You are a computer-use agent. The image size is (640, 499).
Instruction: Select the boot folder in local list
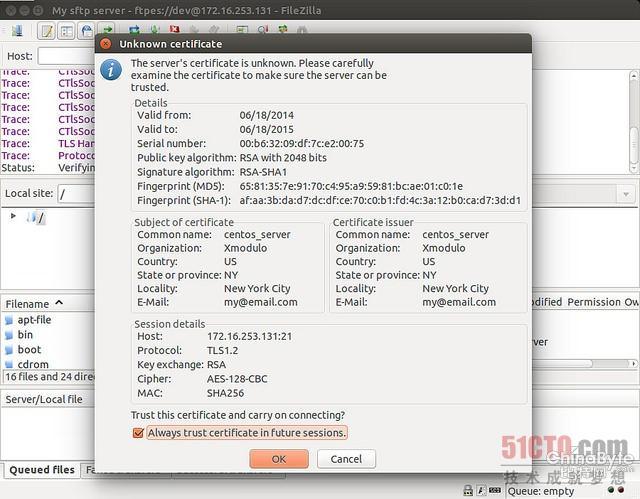29,350
